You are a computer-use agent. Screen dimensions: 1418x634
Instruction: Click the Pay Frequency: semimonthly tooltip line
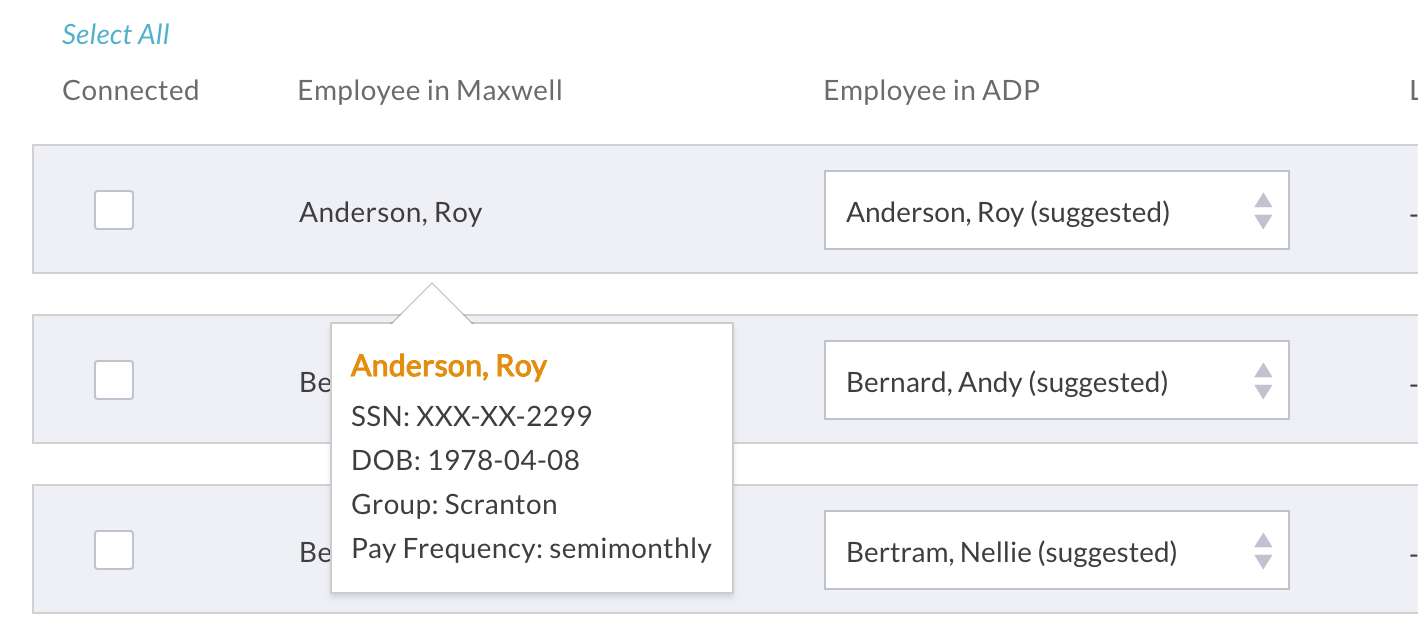530,548
